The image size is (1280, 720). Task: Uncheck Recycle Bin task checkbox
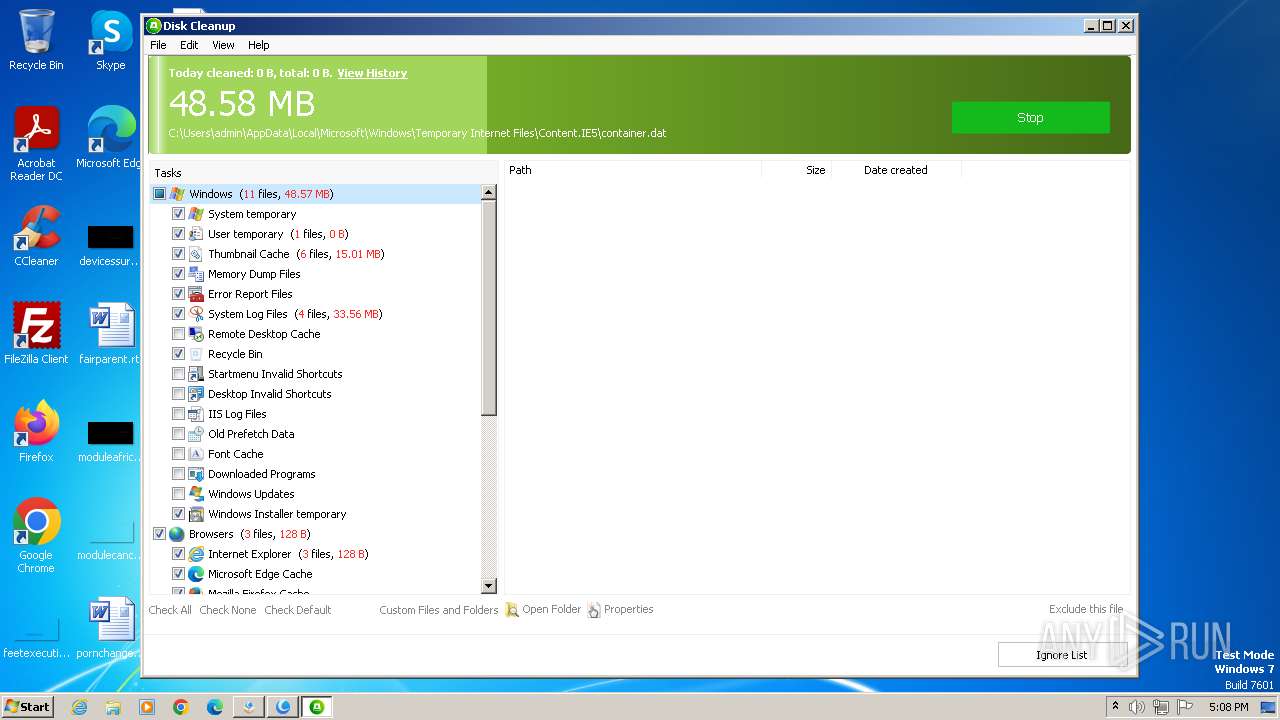[178, 354]
